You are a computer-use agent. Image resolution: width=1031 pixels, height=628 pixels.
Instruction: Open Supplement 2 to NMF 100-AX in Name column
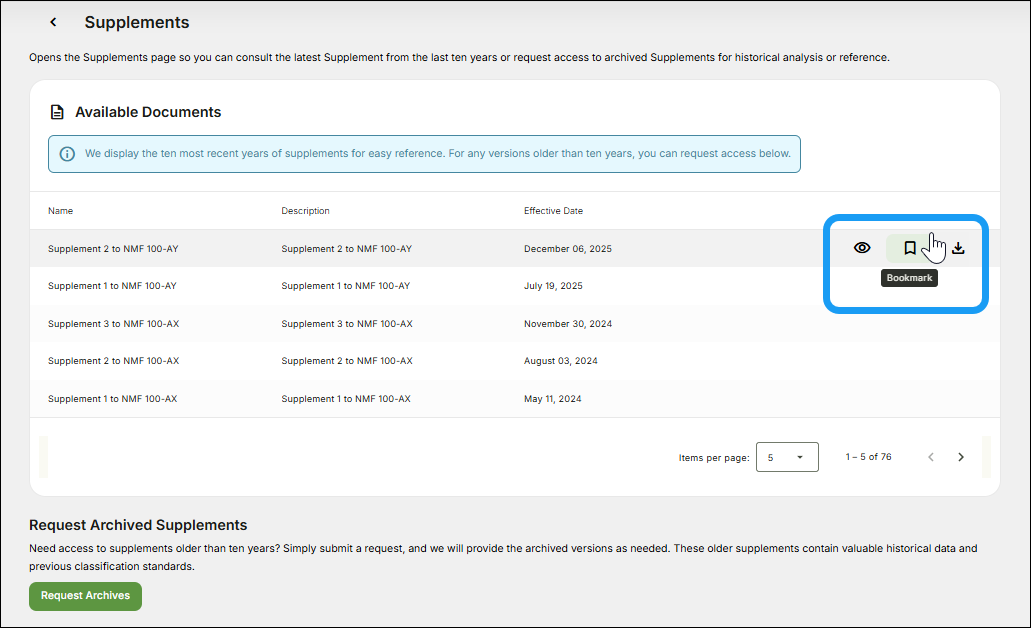pos(113,361)
